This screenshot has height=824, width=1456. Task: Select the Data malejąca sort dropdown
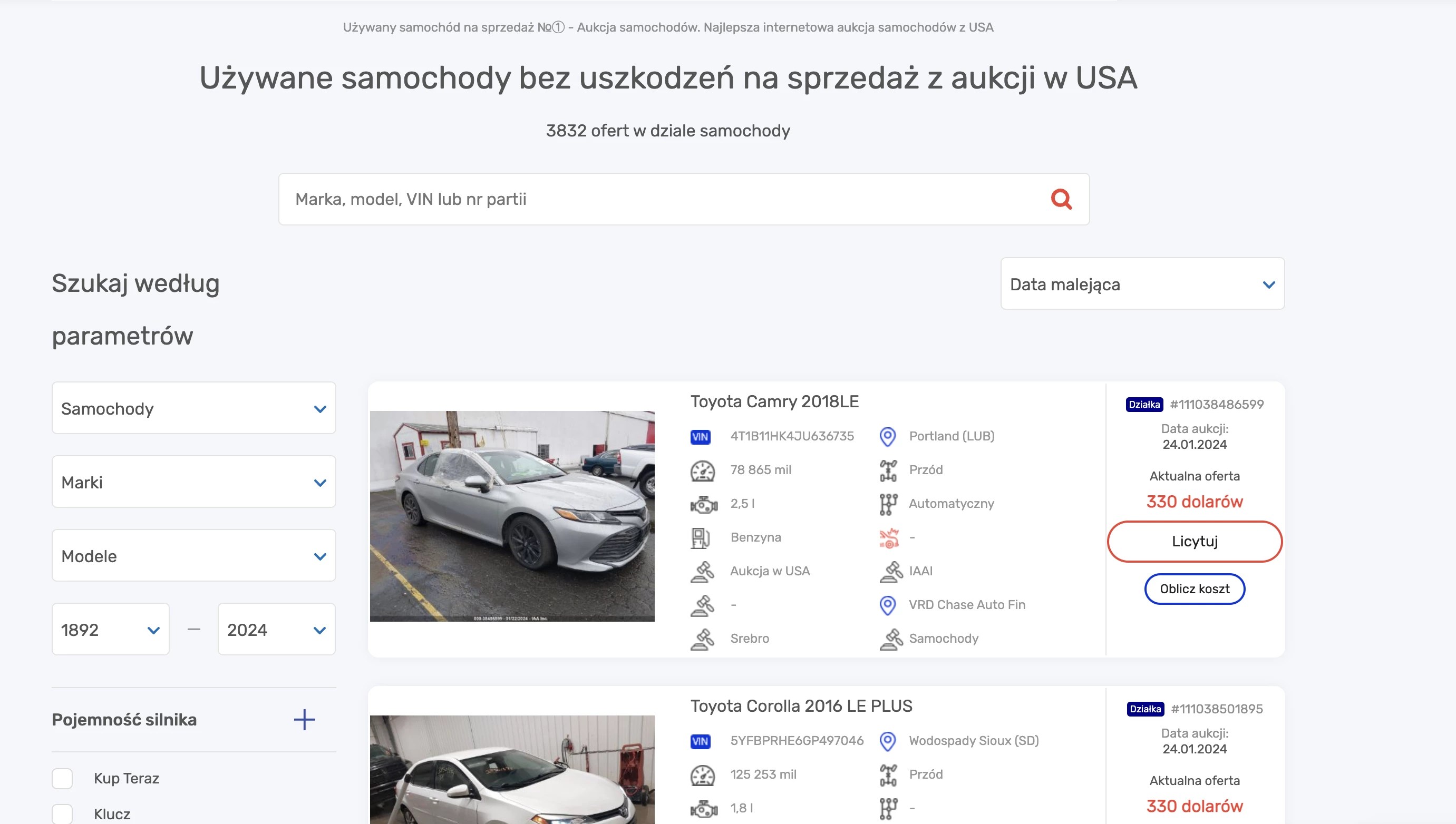pyautogui.click(x=1142, y=284)
